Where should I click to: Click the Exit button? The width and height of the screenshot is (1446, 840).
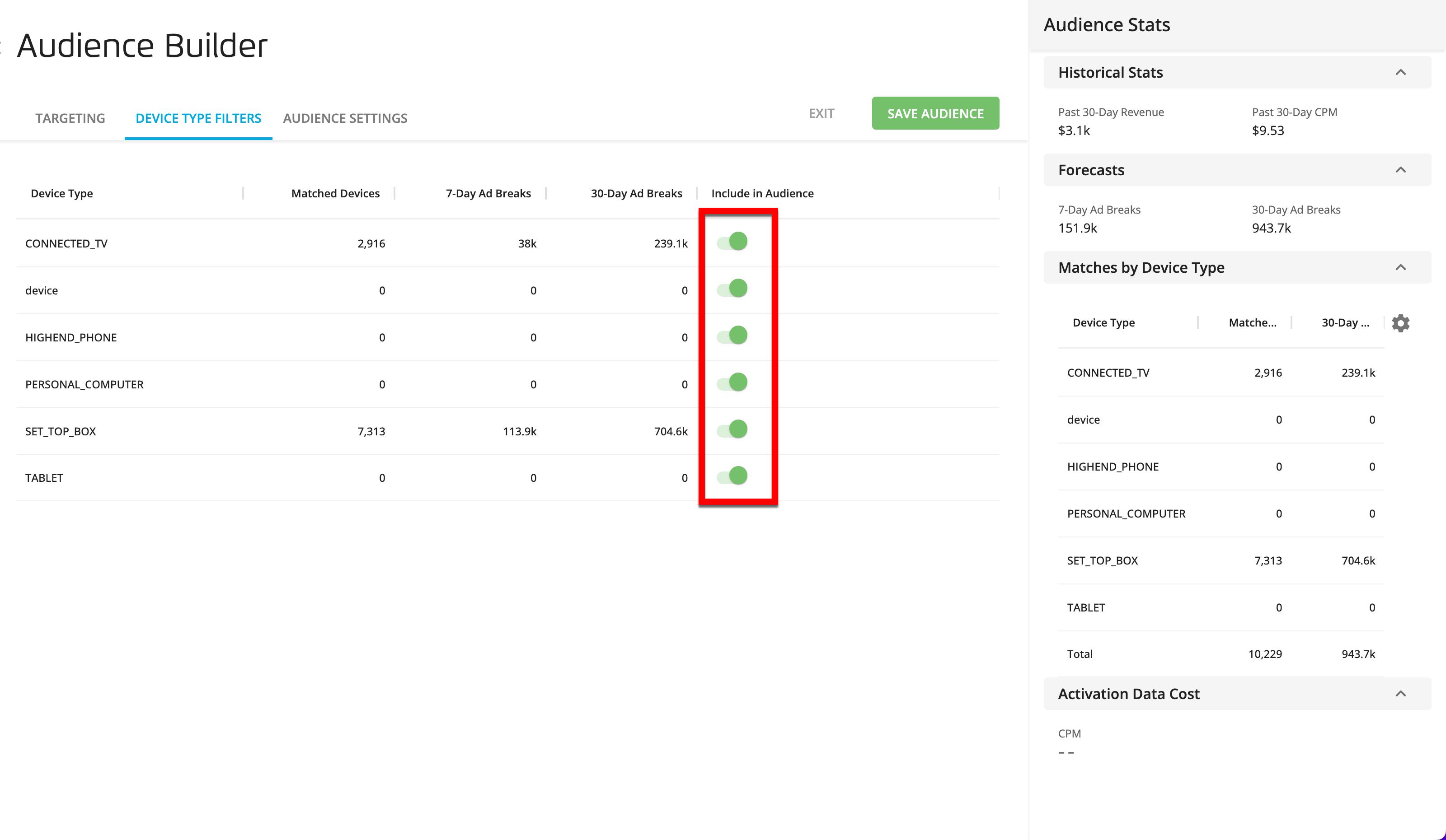pos(821,113)
